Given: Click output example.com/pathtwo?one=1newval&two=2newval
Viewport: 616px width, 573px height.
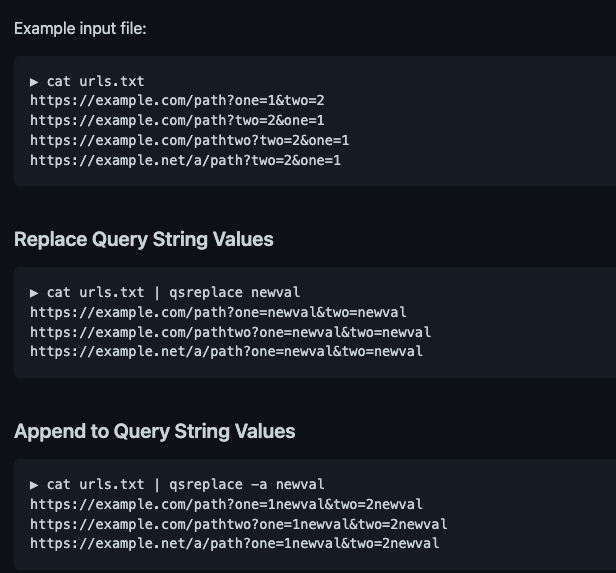Looking at the screenshot, I should pyautogui.click(x=238, y=524).
